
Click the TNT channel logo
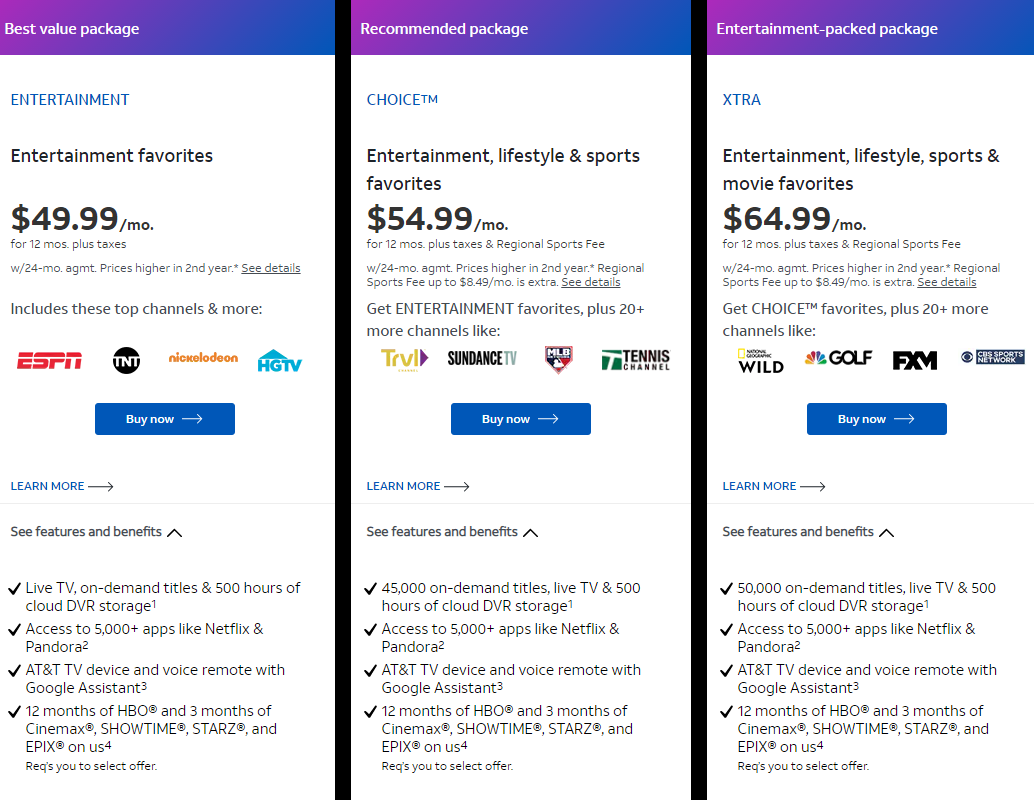click(127, 360)
